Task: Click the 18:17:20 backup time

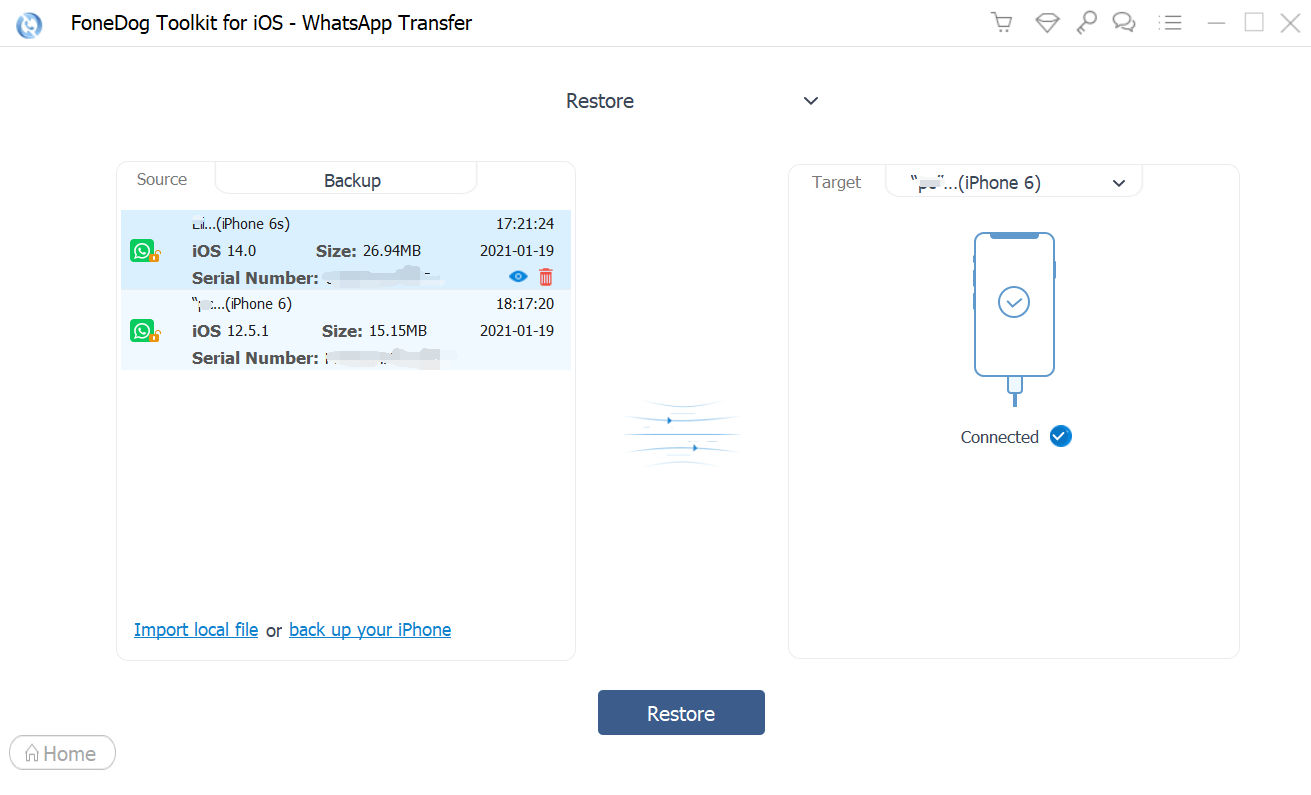Action: tap(525, 304)
